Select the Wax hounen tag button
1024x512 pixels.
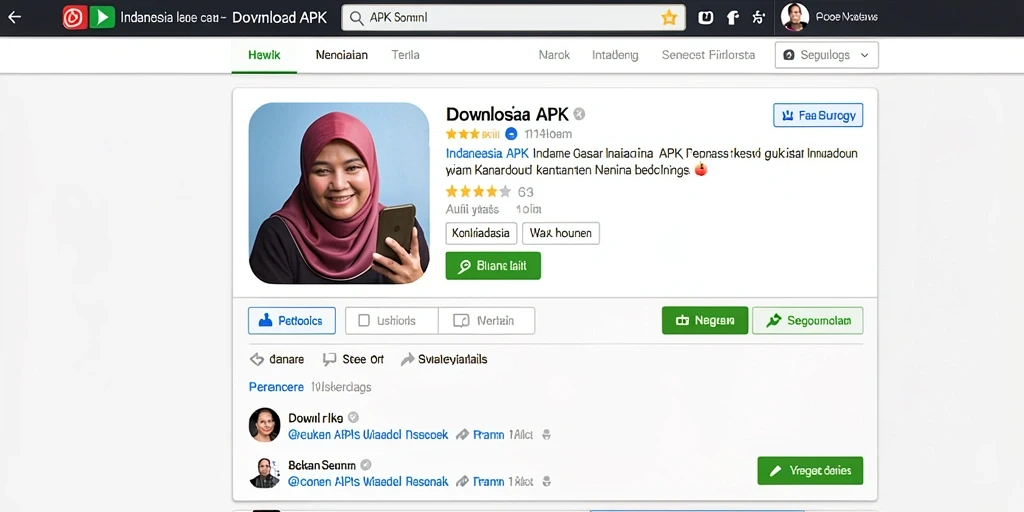(x=560, y=232)
